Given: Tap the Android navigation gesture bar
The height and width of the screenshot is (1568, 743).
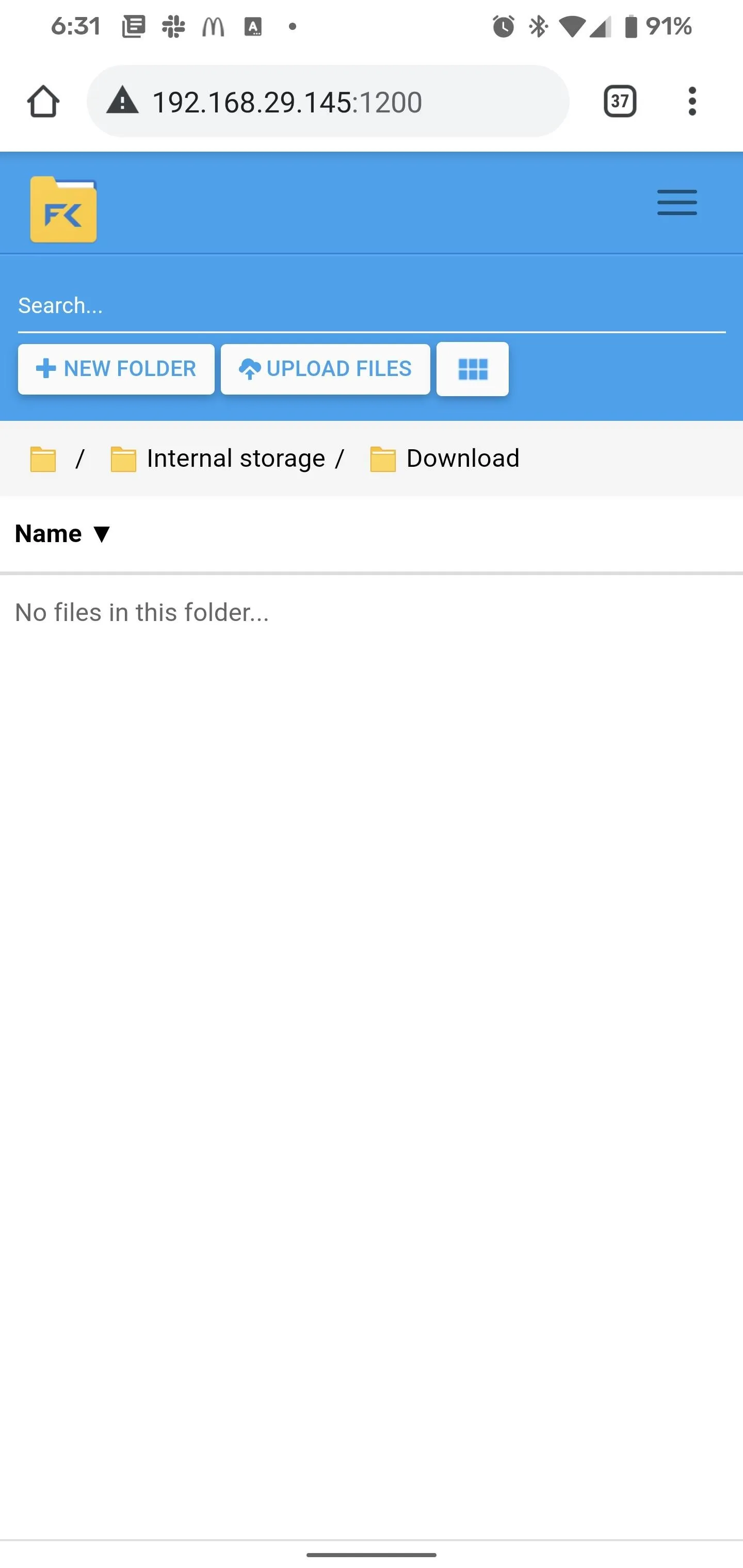Looking at the screenshot, I should click(x=372, y=1555).
